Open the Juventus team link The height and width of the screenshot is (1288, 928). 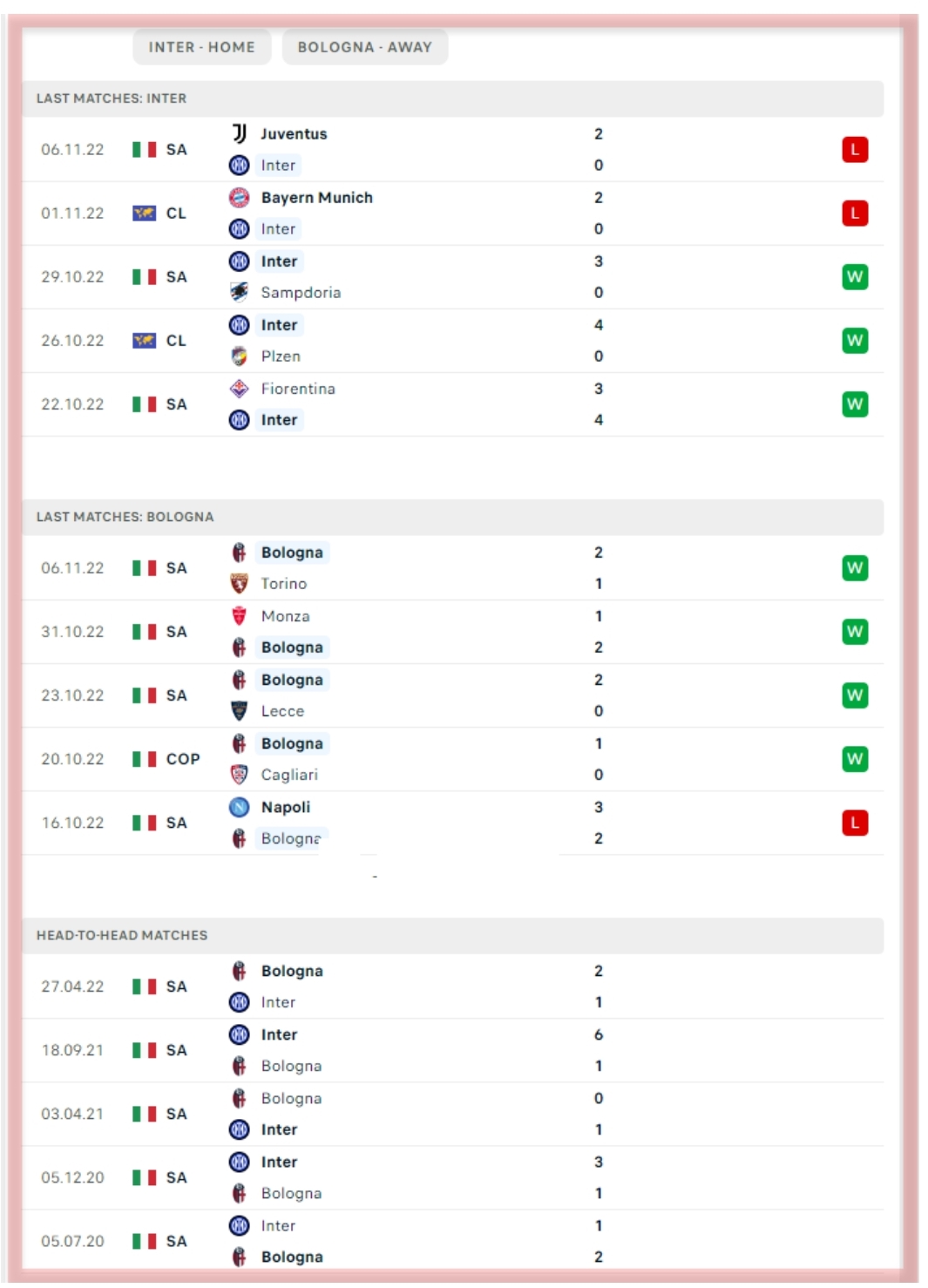[294, 134]
